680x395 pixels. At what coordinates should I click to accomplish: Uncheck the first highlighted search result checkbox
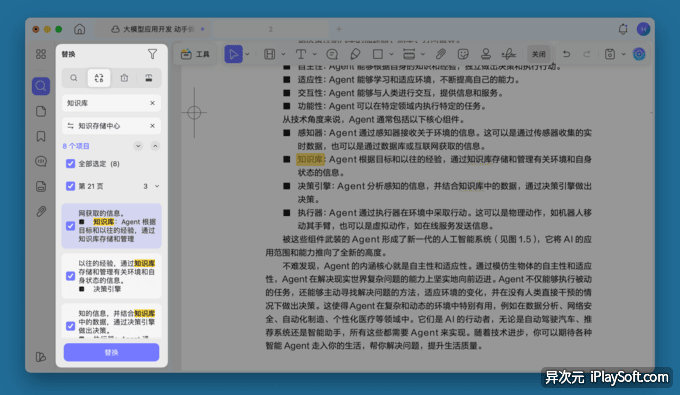[x=70, y=226]
